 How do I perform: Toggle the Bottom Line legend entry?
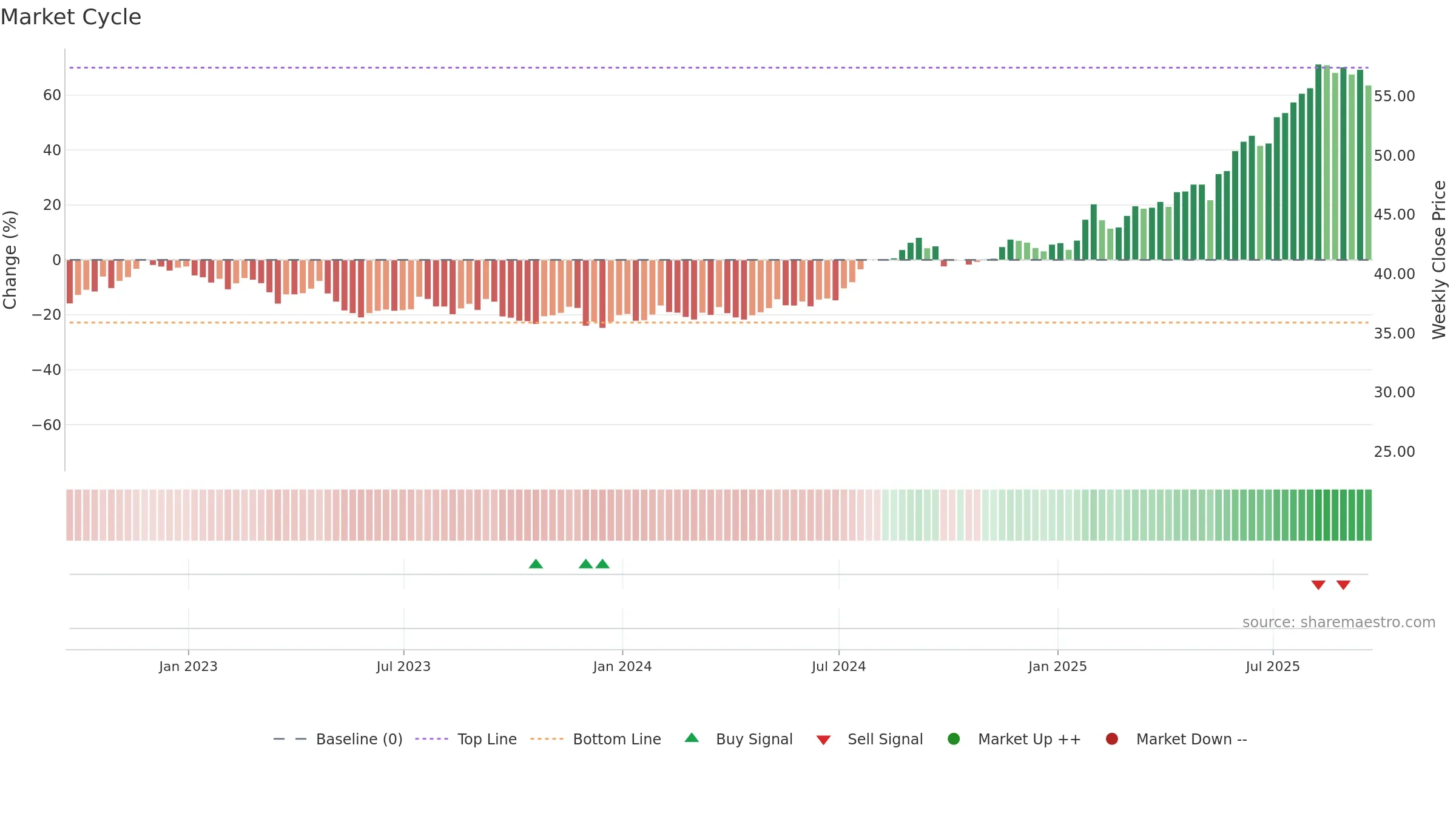point(596,739)
